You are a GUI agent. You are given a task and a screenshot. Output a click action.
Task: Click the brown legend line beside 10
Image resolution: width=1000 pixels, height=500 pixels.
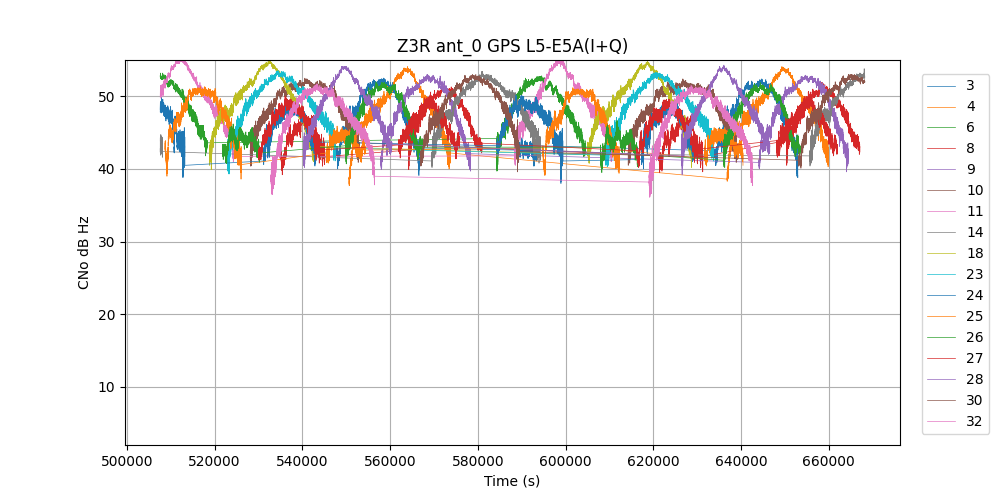point(941,191)
